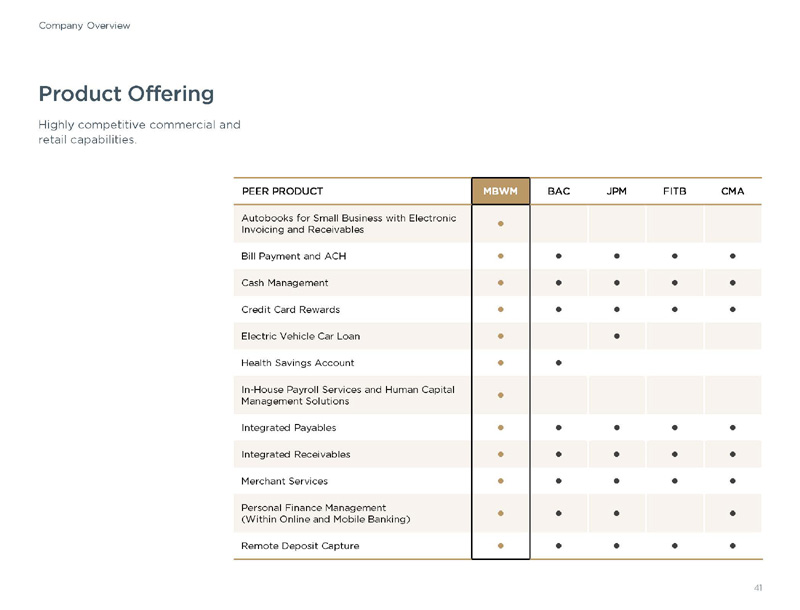Click the Integrated Receivables row label
The height and width of the screenshot is (610, 800).
click(x=295, y=454)
